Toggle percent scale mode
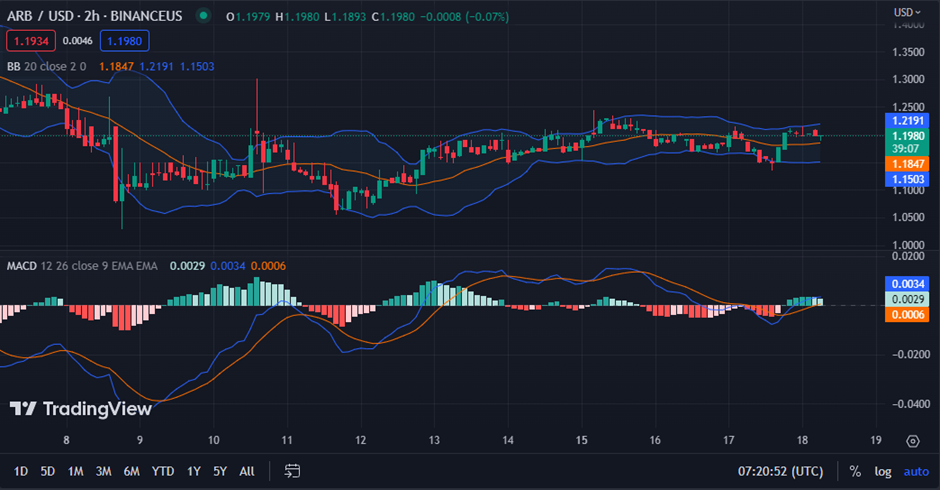This screenshot has width=940, height=490. 855,471
